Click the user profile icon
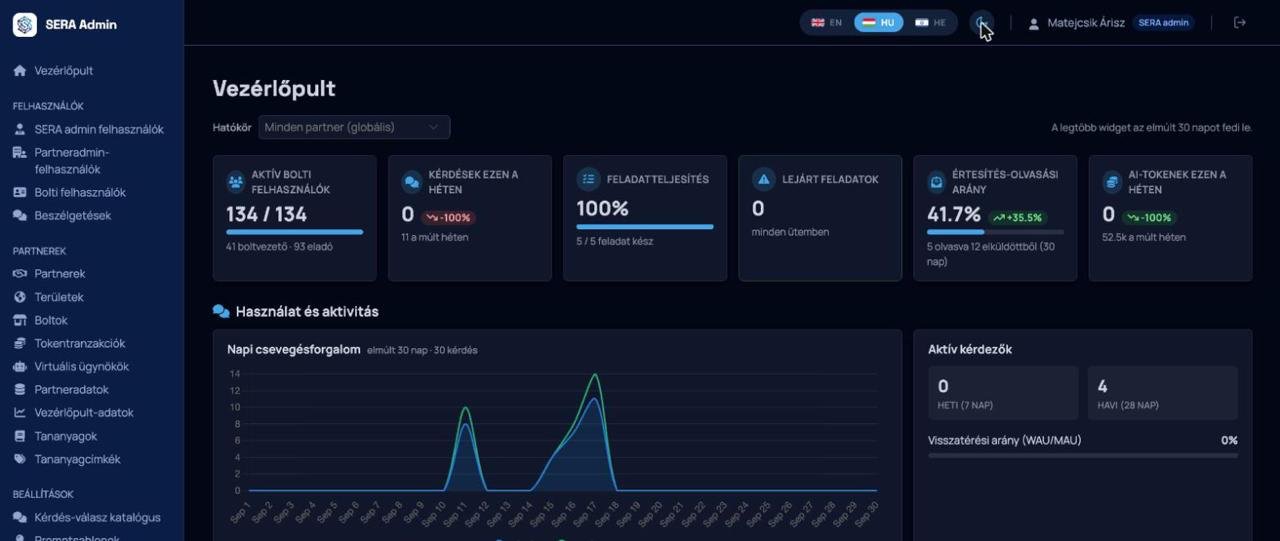The width and height of the screenshot is (1280, 541). 1034,23
